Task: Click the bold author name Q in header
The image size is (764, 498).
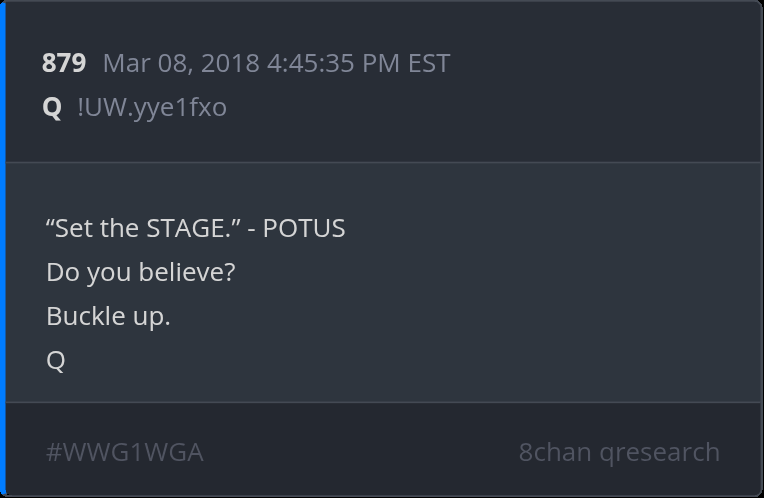Action: point(52,107)
